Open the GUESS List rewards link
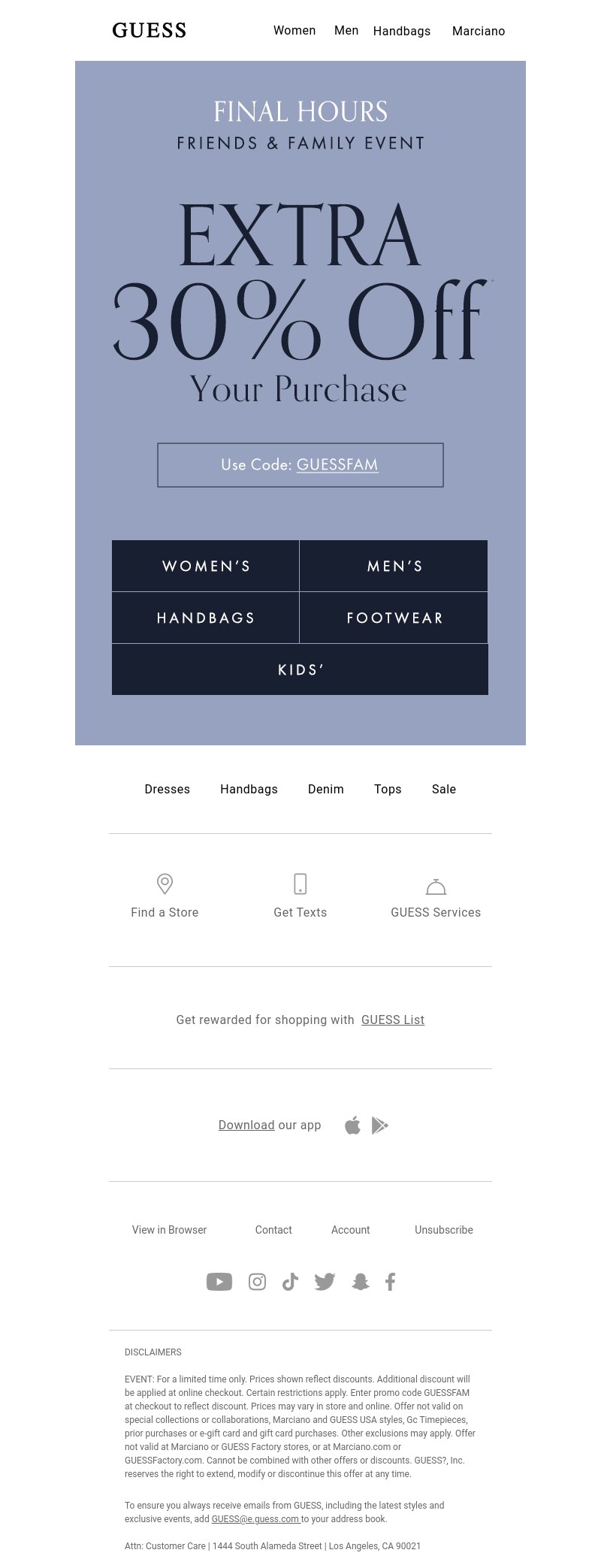601x1568 pixels. tap(393, 1020)
